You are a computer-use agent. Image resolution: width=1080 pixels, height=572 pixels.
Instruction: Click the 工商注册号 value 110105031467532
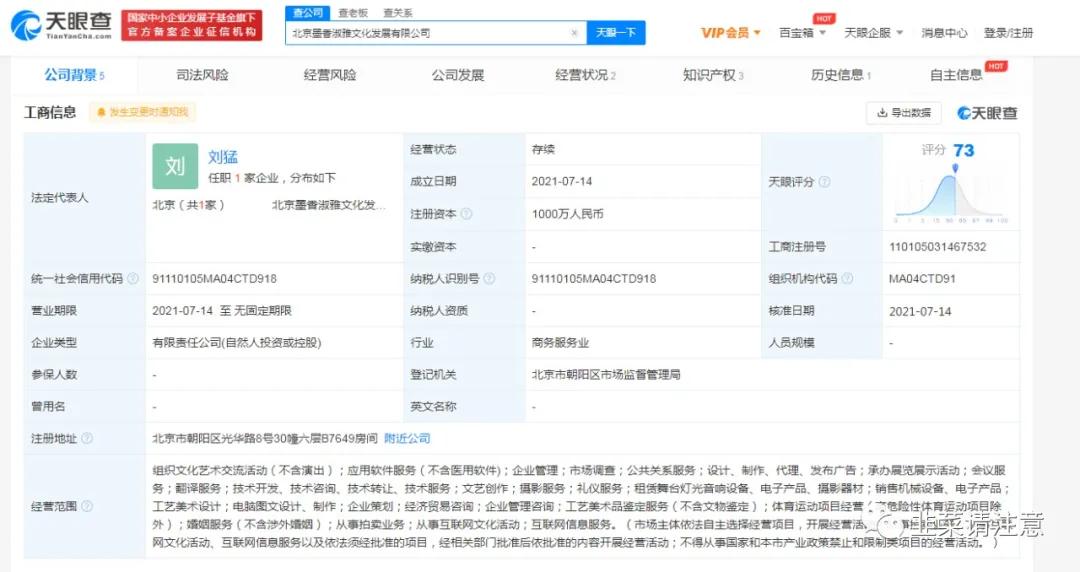point(937,247)
